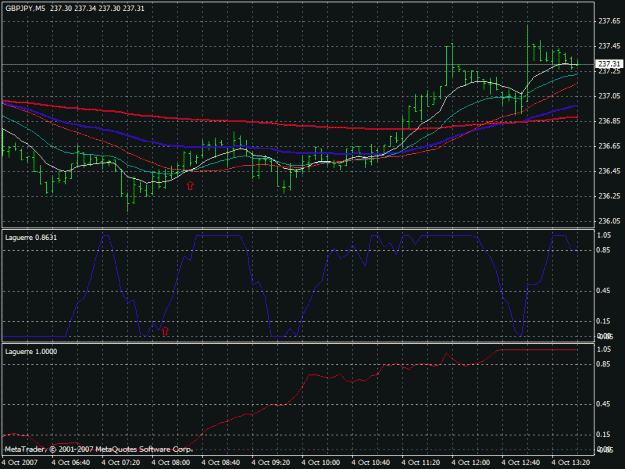Click the 4 Oct 13:20 time label

570,463
